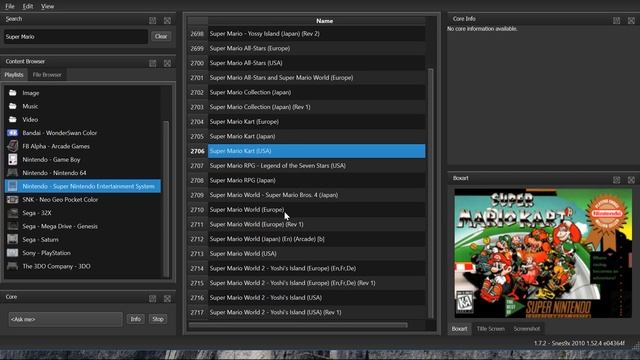The width and height of the screenshot is (640, 360).
Task: Undock the Content Browser panel
Action: (152, 63)
